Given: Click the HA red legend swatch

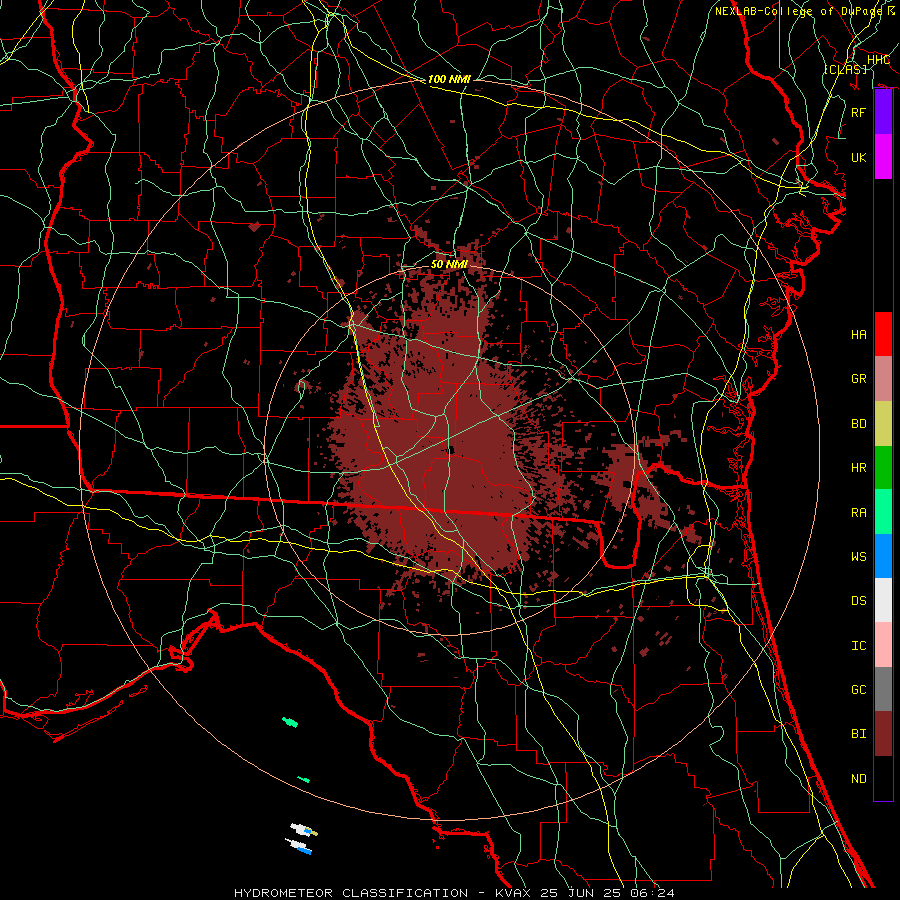Looking at the screenshot, I should click(x=883, y=334).
